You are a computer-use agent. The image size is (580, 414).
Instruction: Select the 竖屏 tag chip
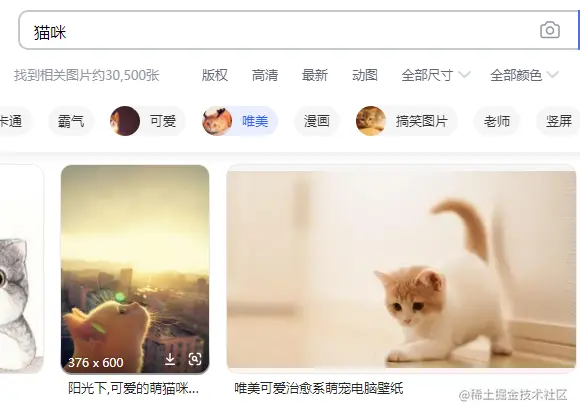coord(559,121)
